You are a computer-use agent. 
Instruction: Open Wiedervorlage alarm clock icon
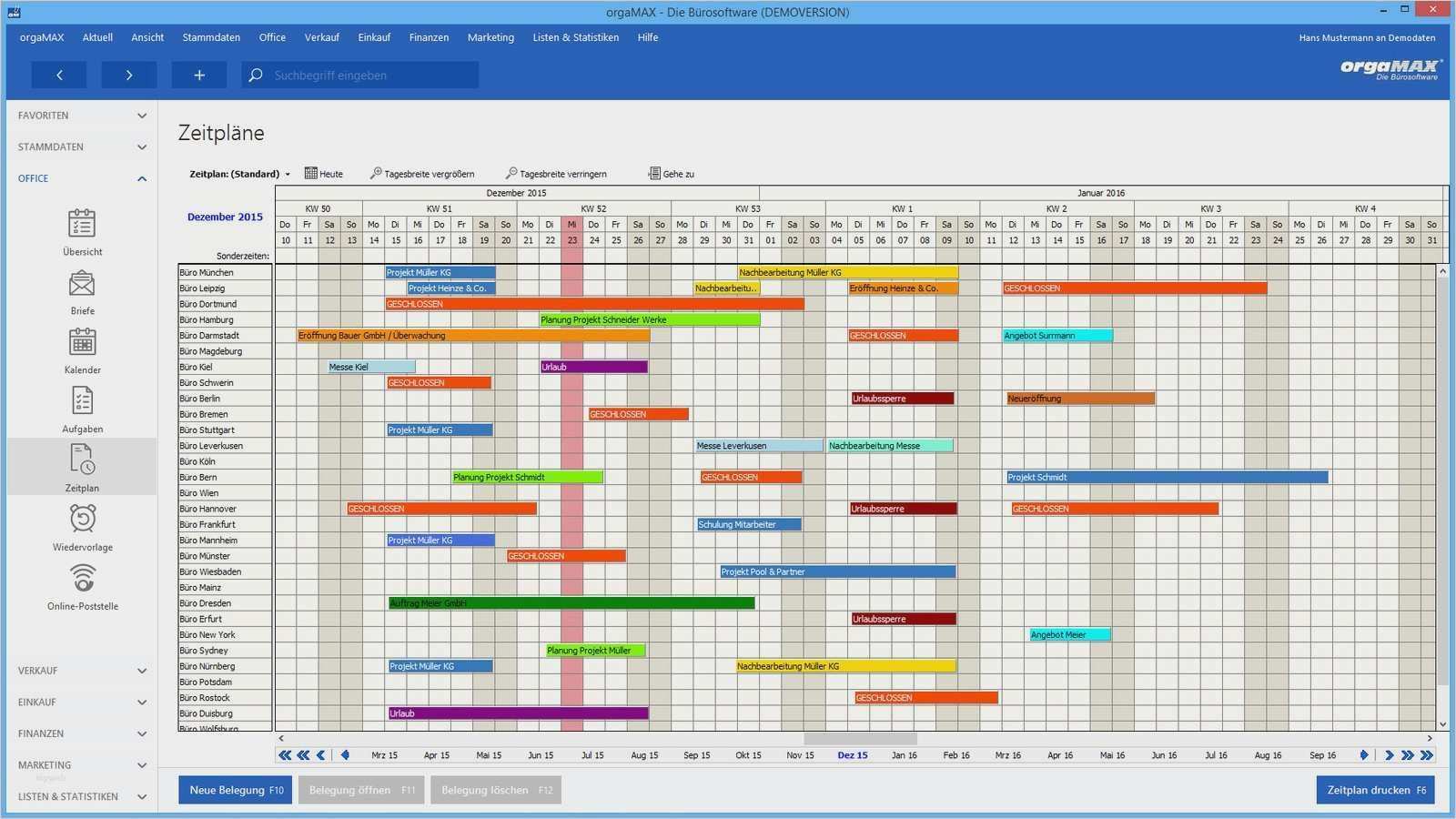(83, 519)
